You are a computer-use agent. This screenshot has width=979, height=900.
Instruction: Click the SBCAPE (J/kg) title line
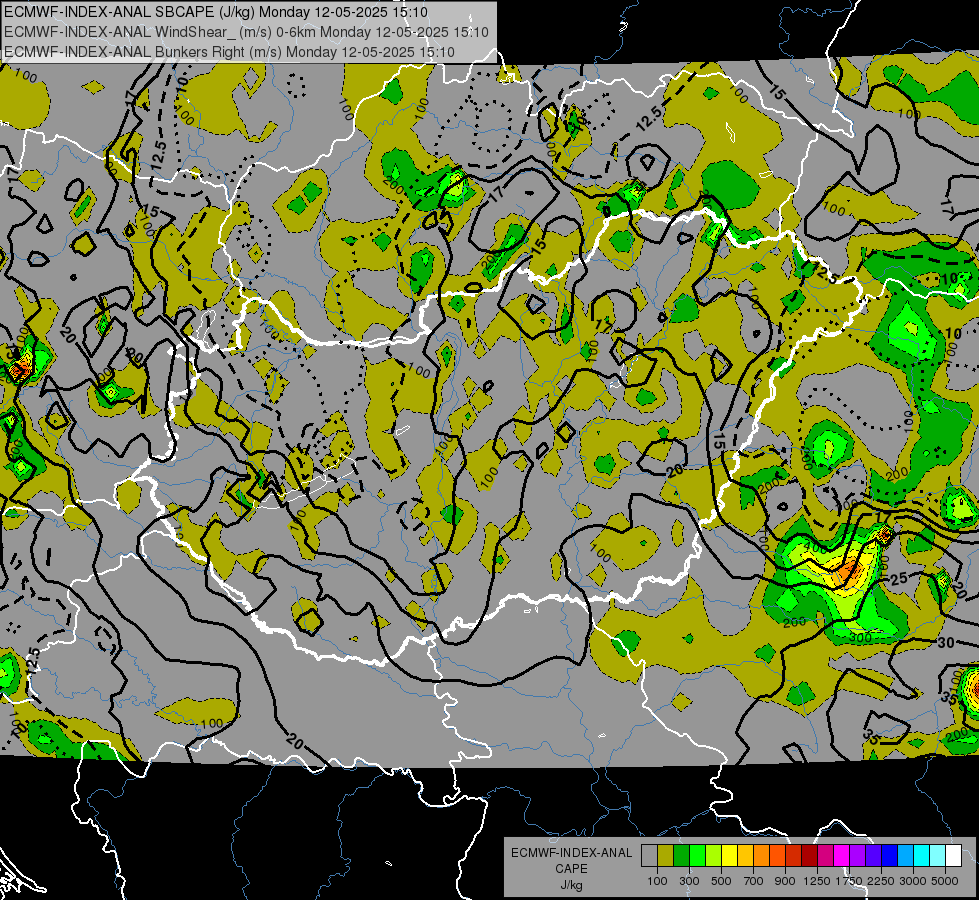[216, 11]
